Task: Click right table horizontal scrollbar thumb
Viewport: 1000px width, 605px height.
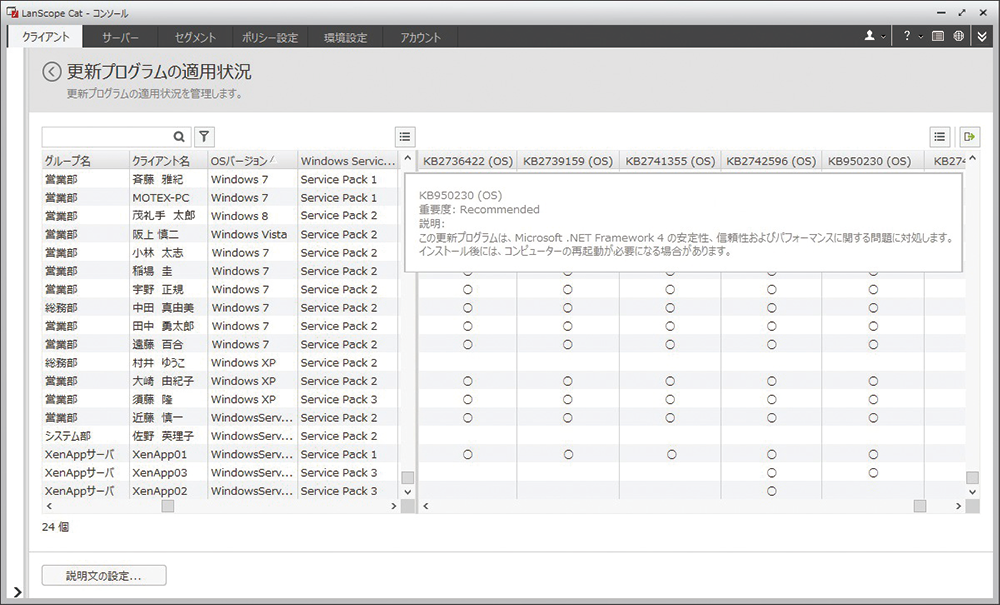Action: [920, 506]
